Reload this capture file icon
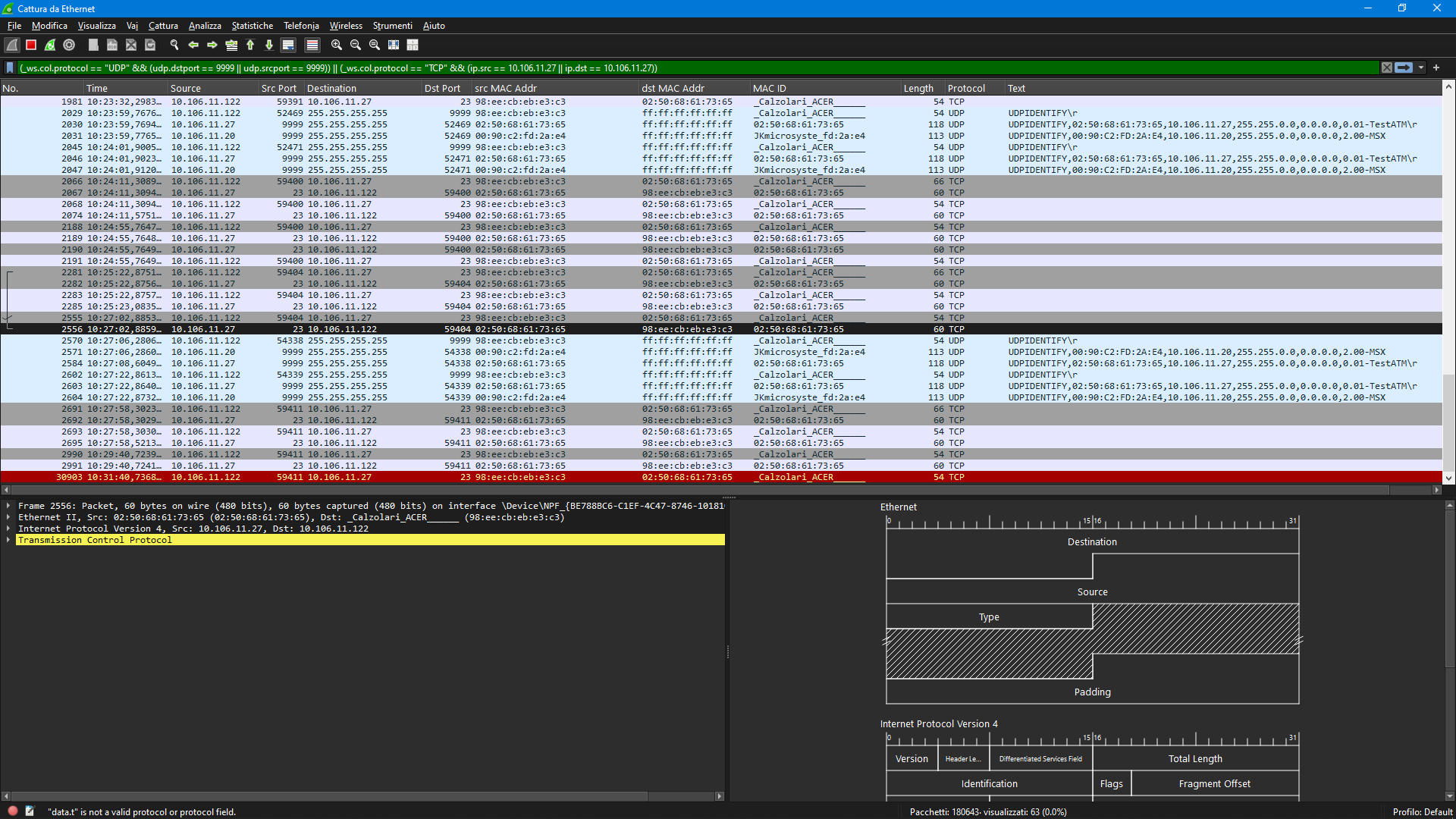 (x=150, y=45)
